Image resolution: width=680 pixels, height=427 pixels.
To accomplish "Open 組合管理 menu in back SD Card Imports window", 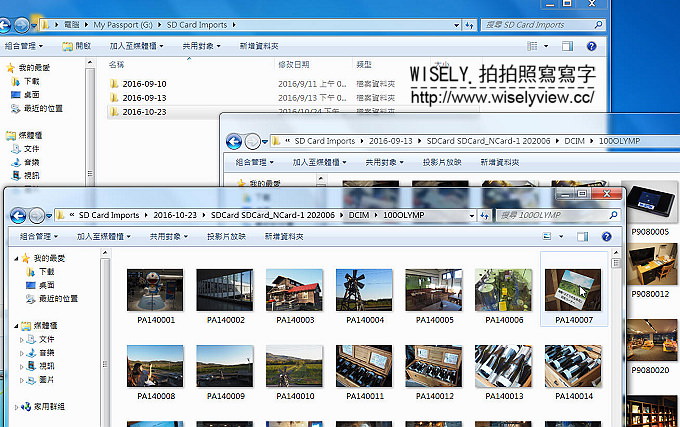I will point(23,46).
